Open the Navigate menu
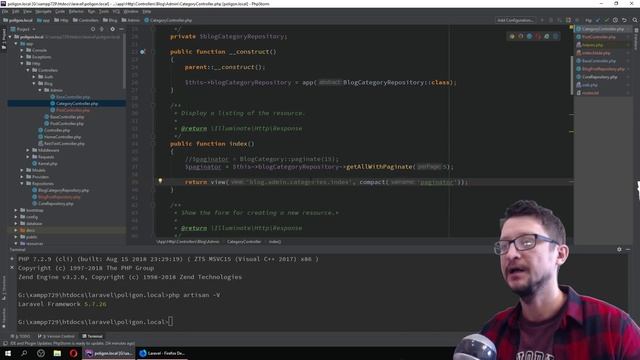Image resolution: width=640 pixels, height=360 pixels. [43, 11]
